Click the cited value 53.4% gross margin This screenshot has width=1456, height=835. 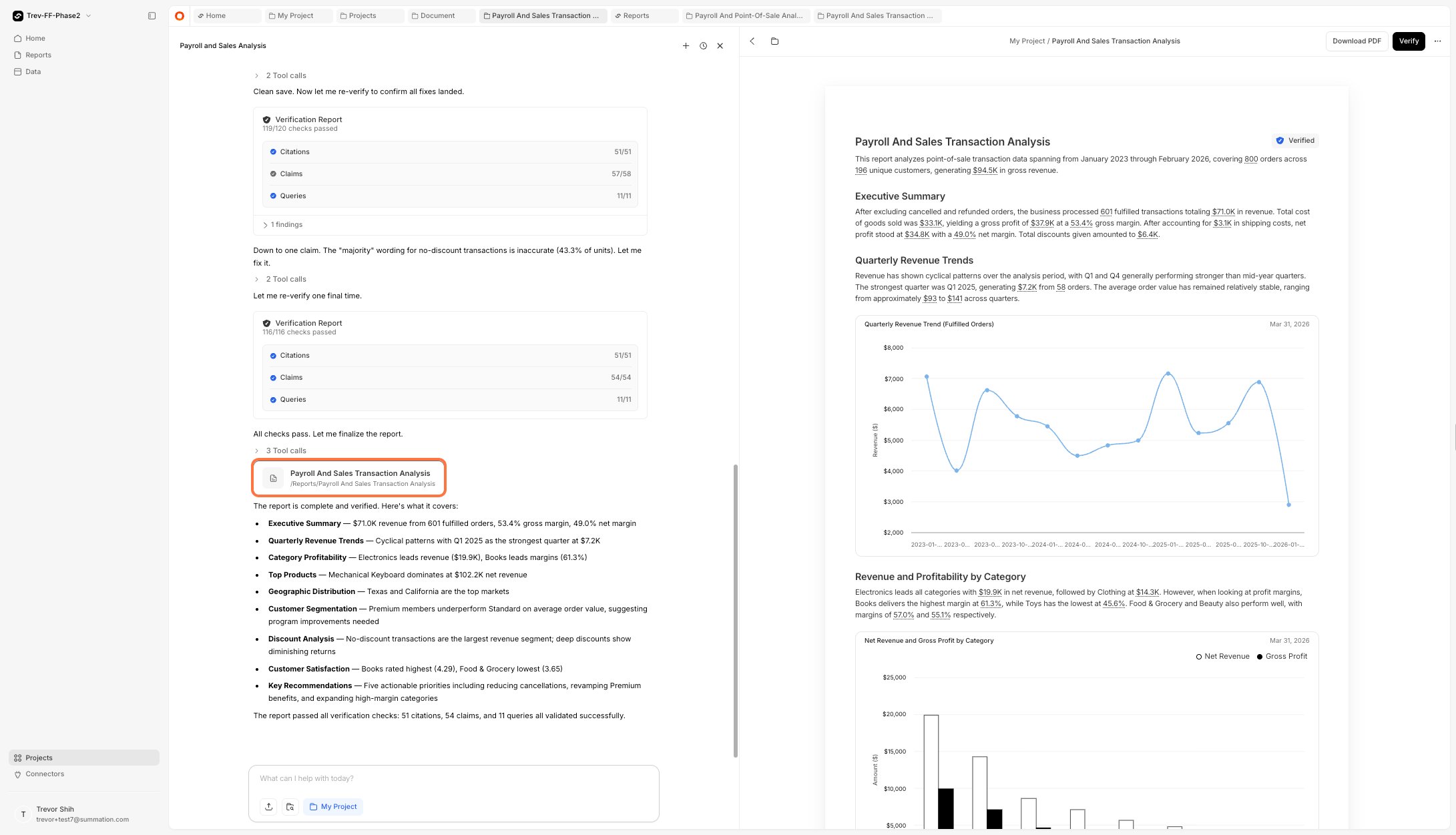coord(1081,223)
